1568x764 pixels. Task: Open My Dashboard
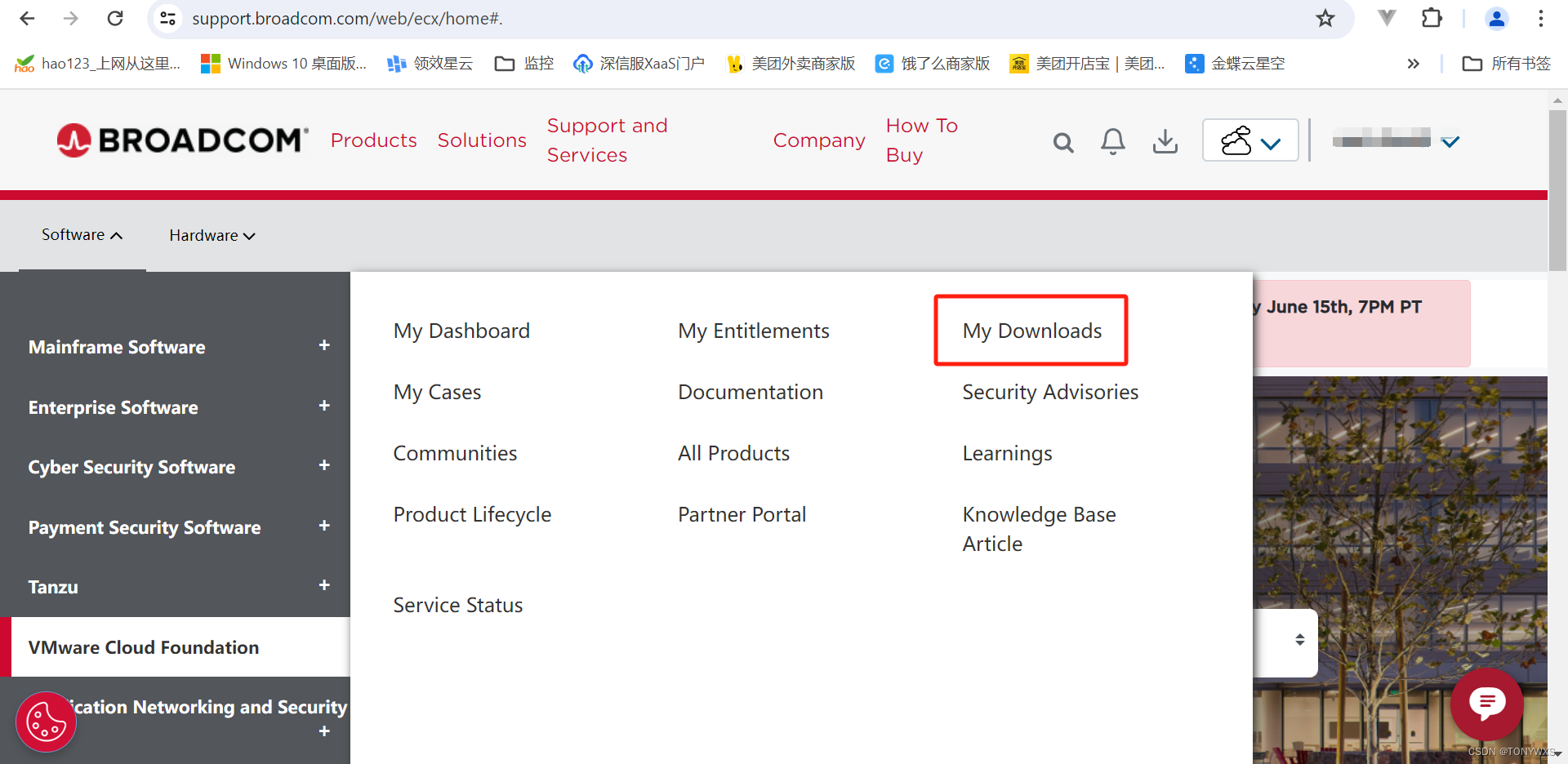tap(461, 331)
